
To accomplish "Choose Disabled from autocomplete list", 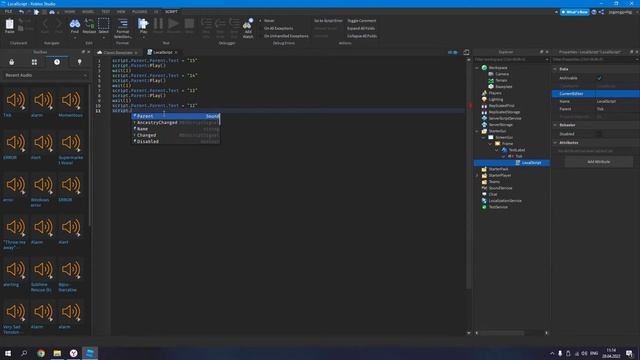I will tap(176, 141).
